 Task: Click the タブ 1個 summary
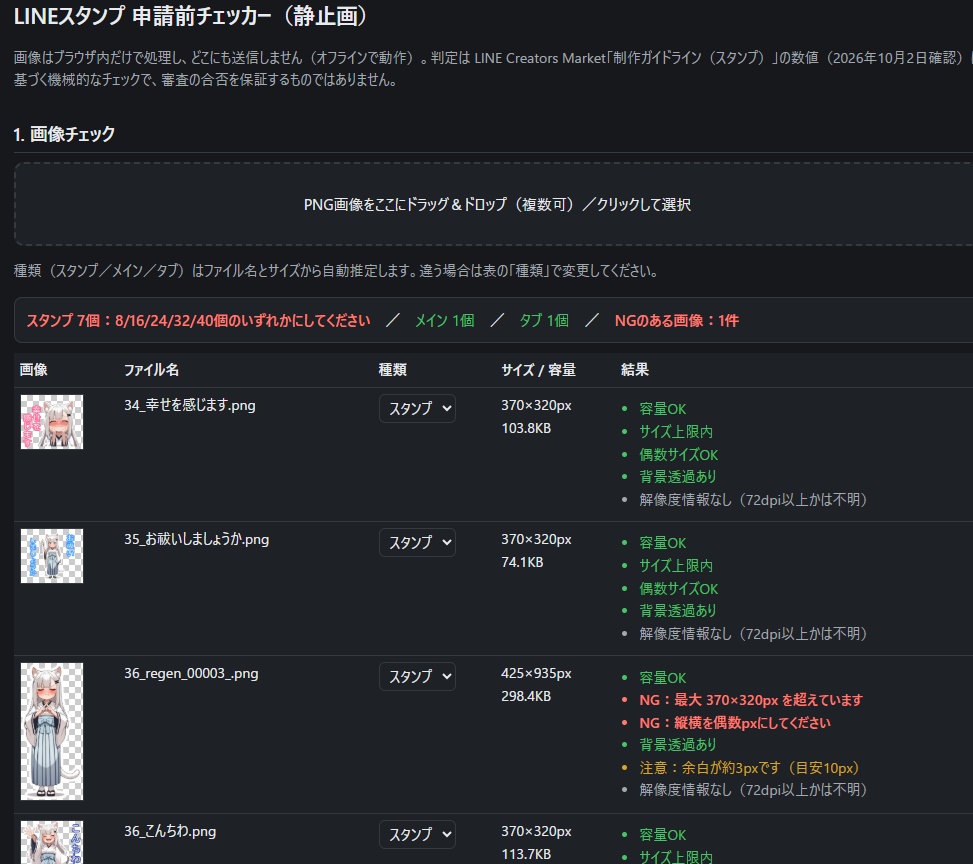tap(544, 320)
